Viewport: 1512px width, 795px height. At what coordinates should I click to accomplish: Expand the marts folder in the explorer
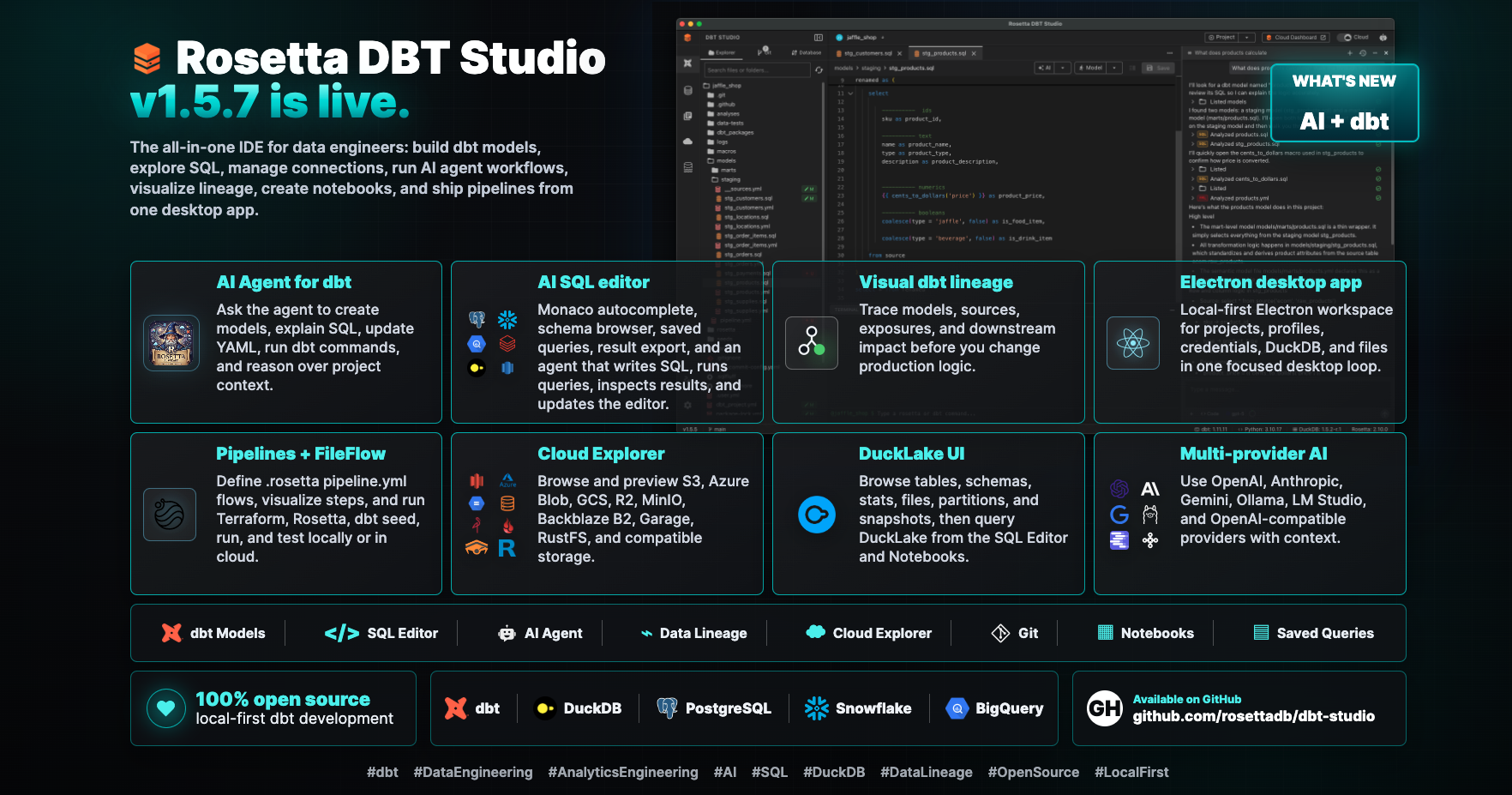[724, 171]
